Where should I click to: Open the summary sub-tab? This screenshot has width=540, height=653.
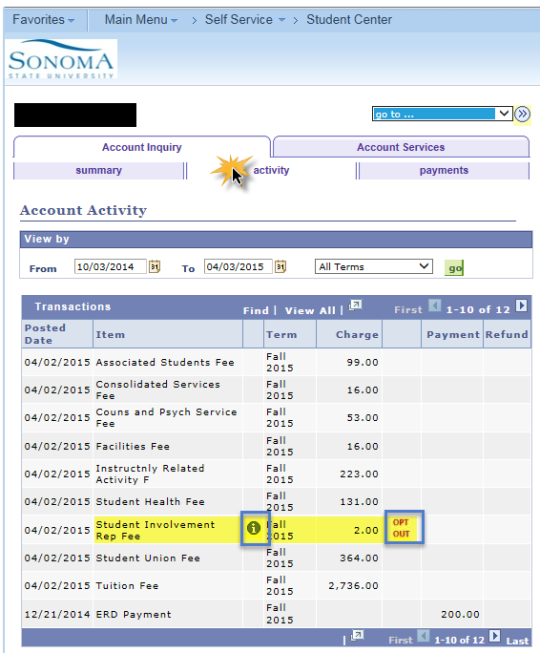click(x=99, y=170)
